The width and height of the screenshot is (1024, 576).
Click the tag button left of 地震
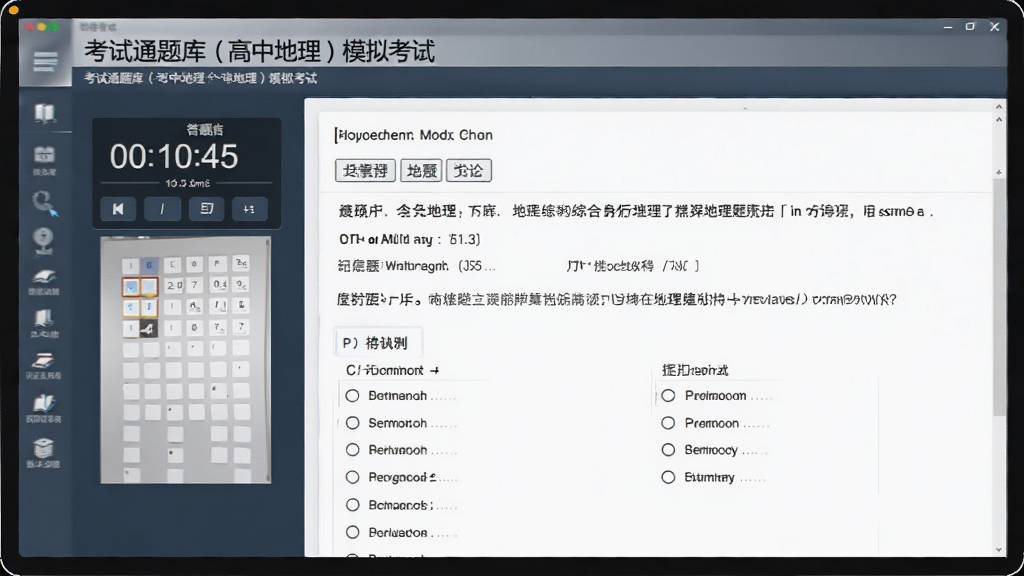365,171
